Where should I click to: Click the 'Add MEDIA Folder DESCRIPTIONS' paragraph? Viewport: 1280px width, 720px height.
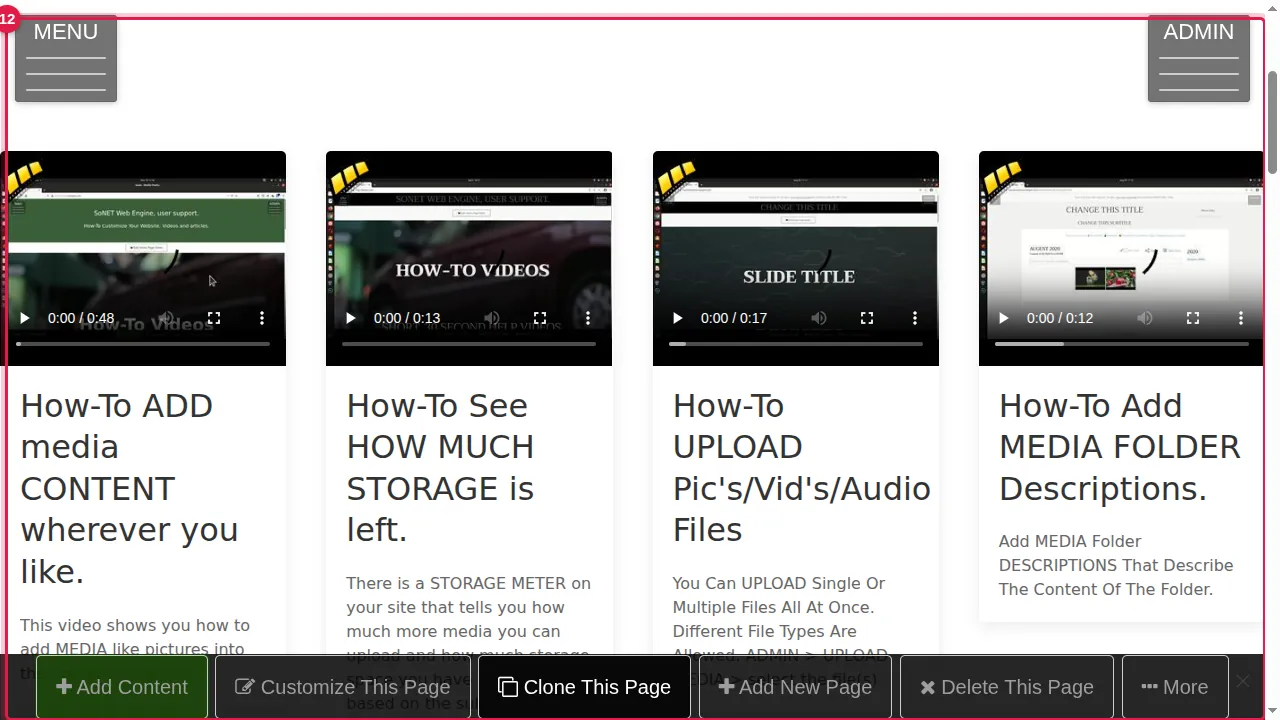[x=1116, y=565]
